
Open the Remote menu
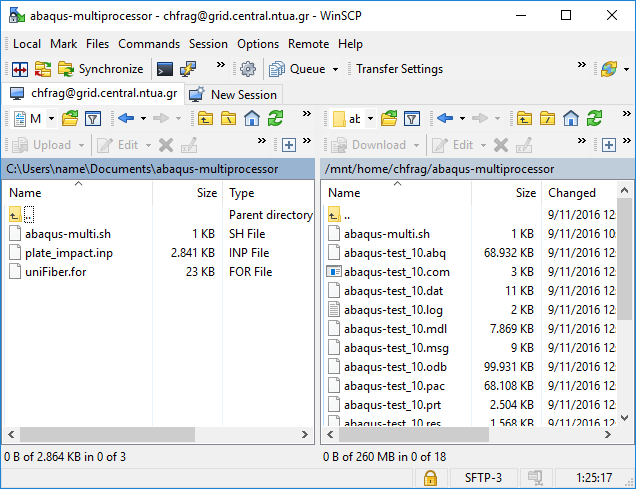(x=308, y=44)
